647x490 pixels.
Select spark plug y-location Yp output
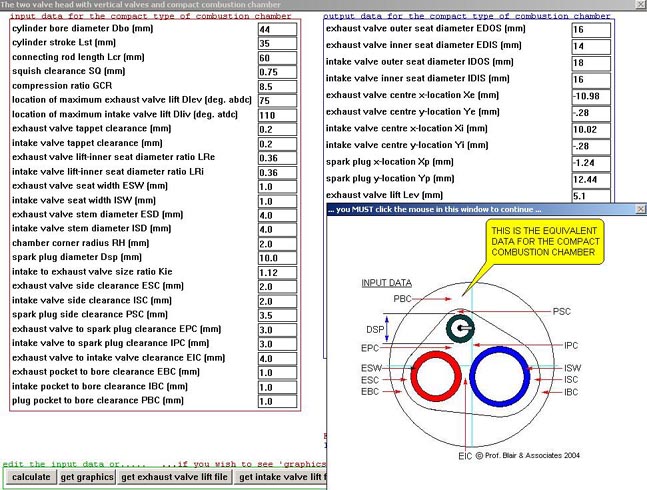coord(591,180)
